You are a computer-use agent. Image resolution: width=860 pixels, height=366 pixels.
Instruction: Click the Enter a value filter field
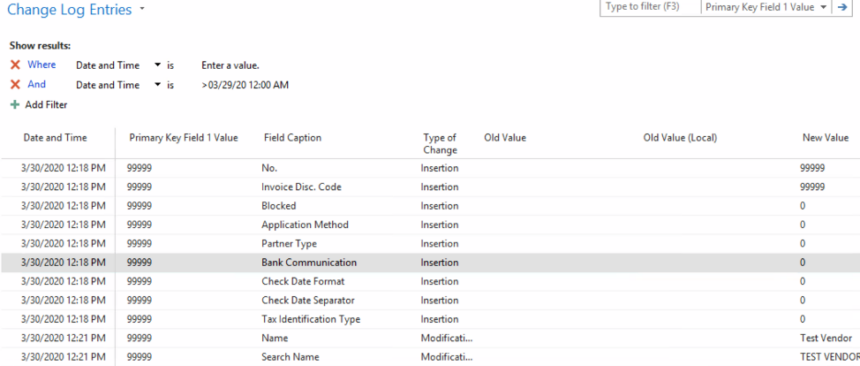230,65
